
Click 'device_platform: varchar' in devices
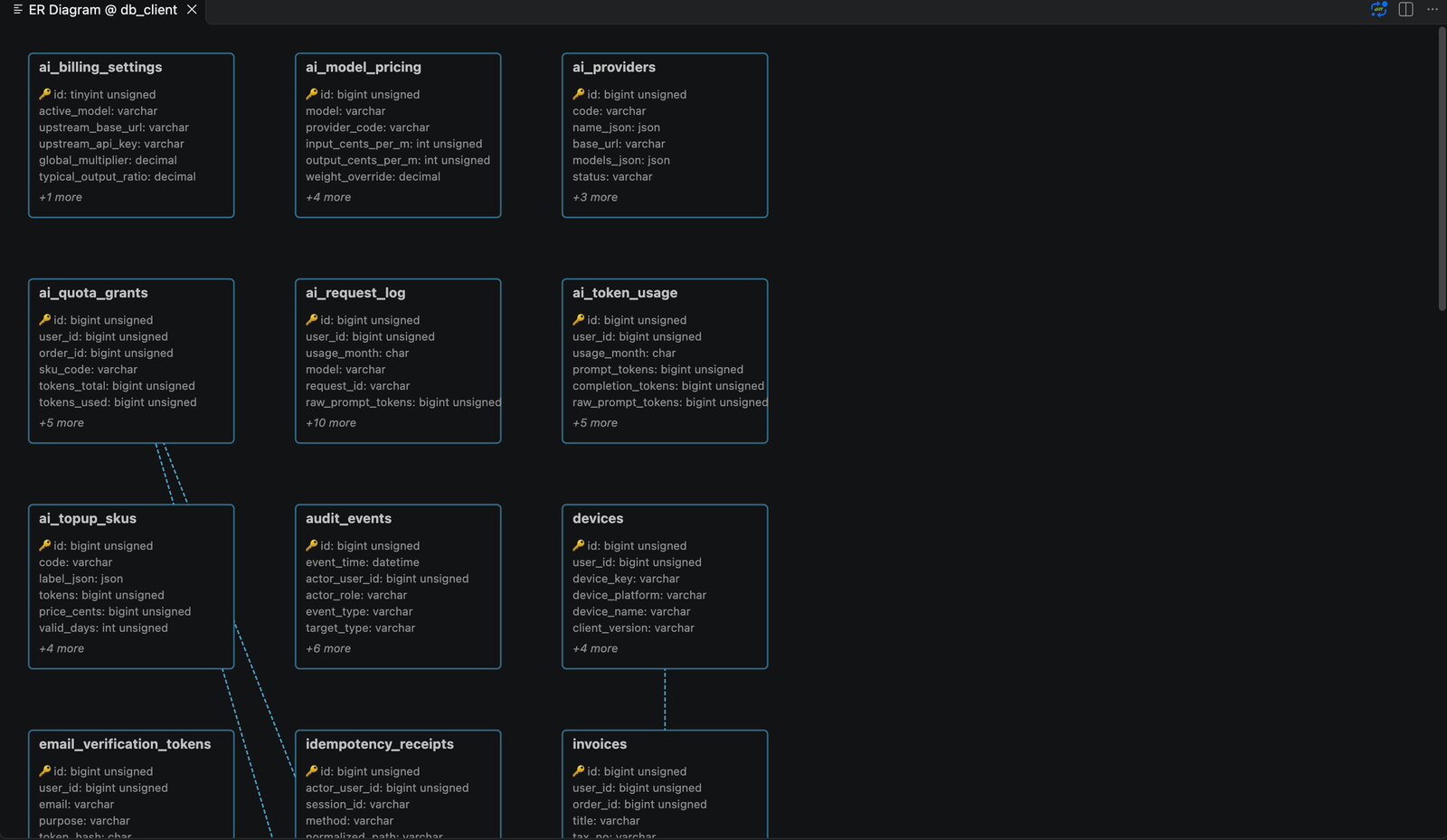pos(639,595)
